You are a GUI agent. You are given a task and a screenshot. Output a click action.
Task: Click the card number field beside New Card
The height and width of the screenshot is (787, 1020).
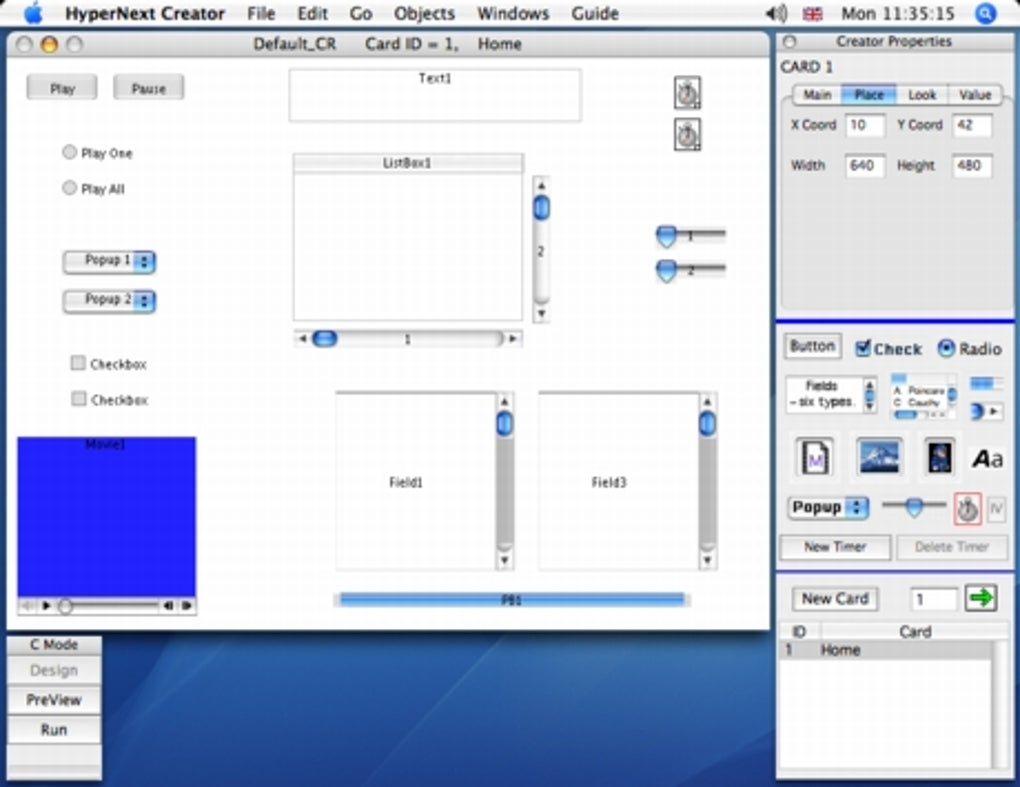pos(934,599)
